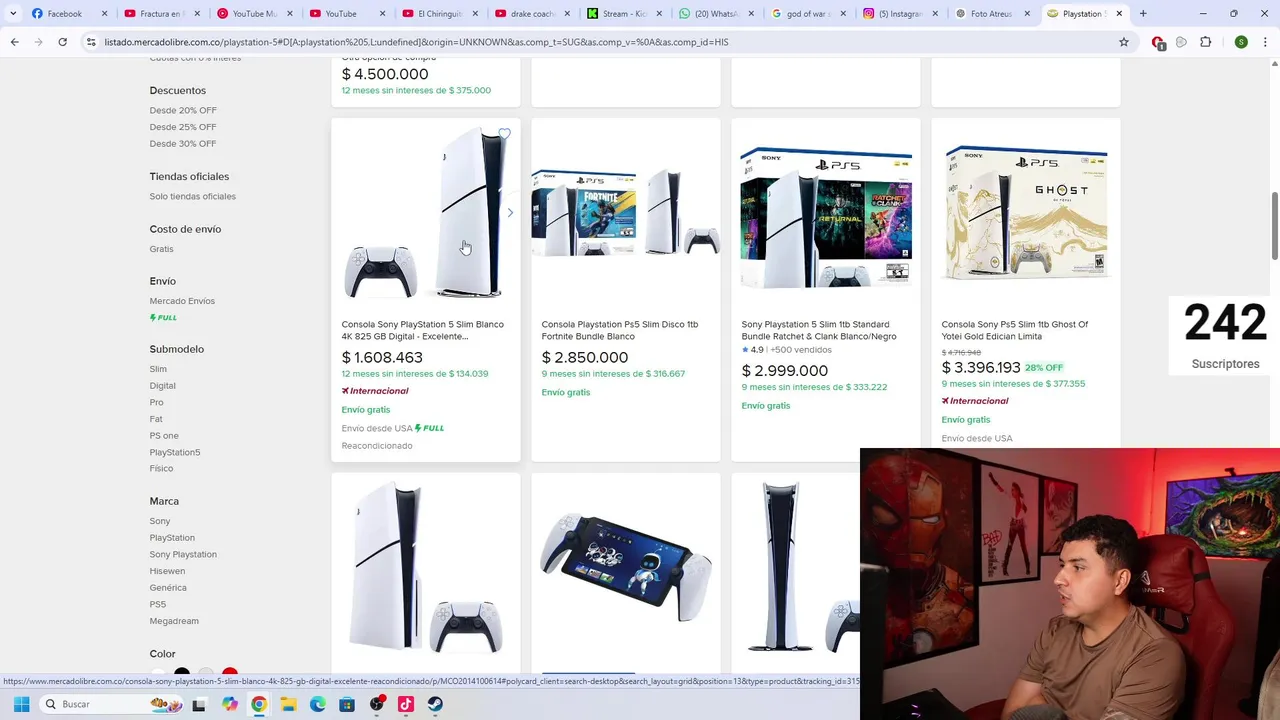Switch to the Stream Kick tab
The height and width of the screenshot is (720, 1280).
pyautogui.click(x=623, y=14)
